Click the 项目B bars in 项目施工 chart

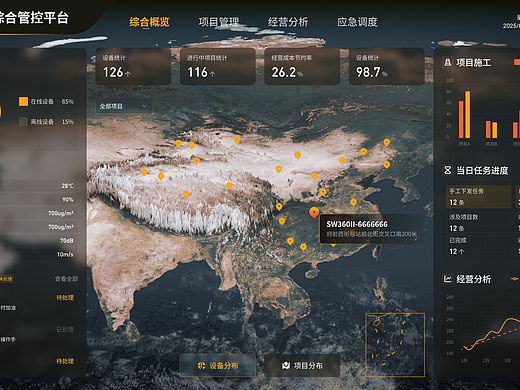pos(491,129)
